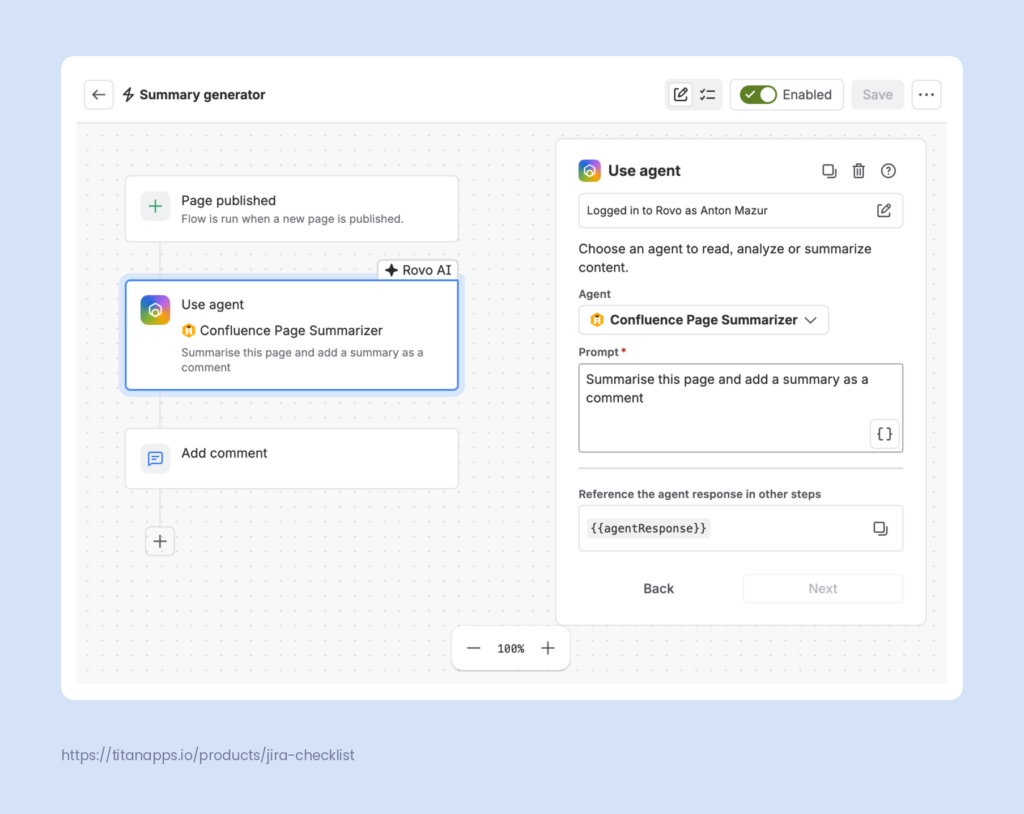Click the comment bubble icon on Add comment

point(155,459)
